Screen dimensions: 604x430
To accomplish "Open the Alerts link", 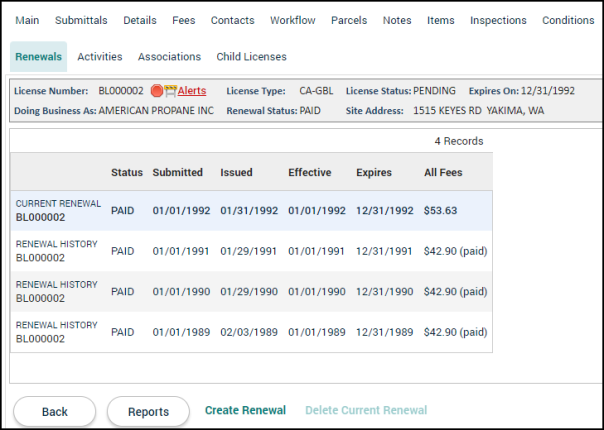I will [192, 91].
